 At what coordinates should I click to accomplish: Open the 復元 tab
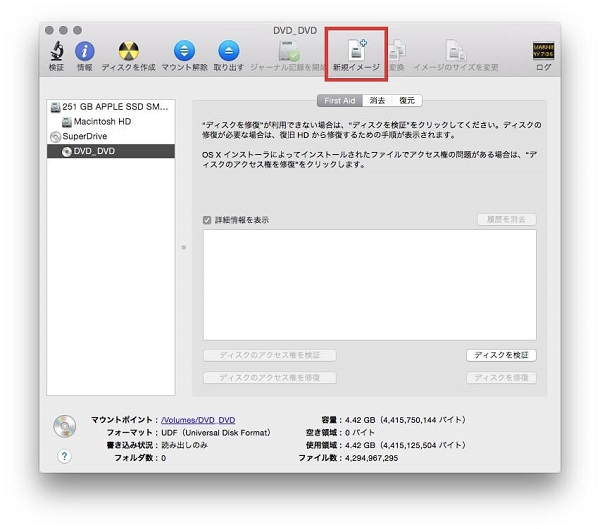point(405,100)
